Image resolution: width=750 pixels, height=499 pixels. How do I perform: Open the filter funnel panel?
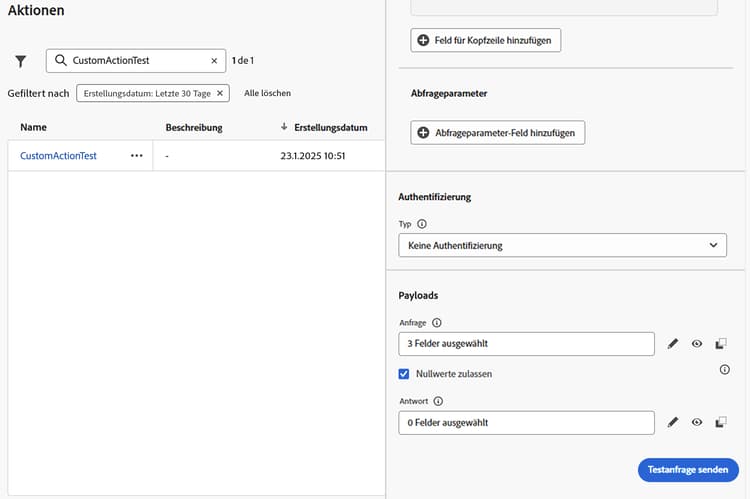pos(21,61)
